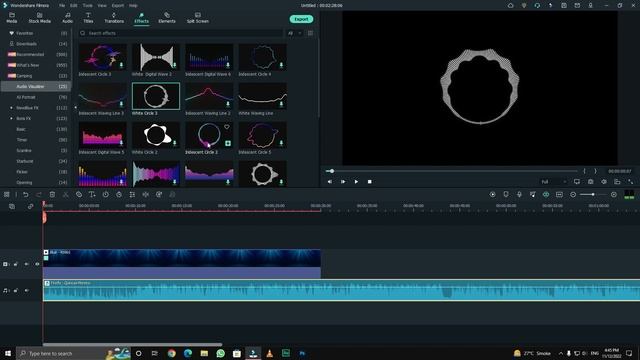Open the All filter dropdown
The width and height of the screenshot is (640, 360).
294,33
